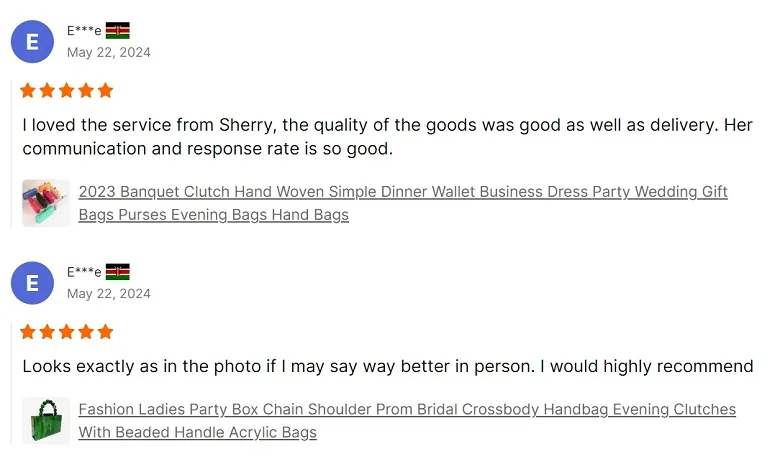Click the last star of the second review rating
The height and width of the screenshot is (459, 780).
105,332
